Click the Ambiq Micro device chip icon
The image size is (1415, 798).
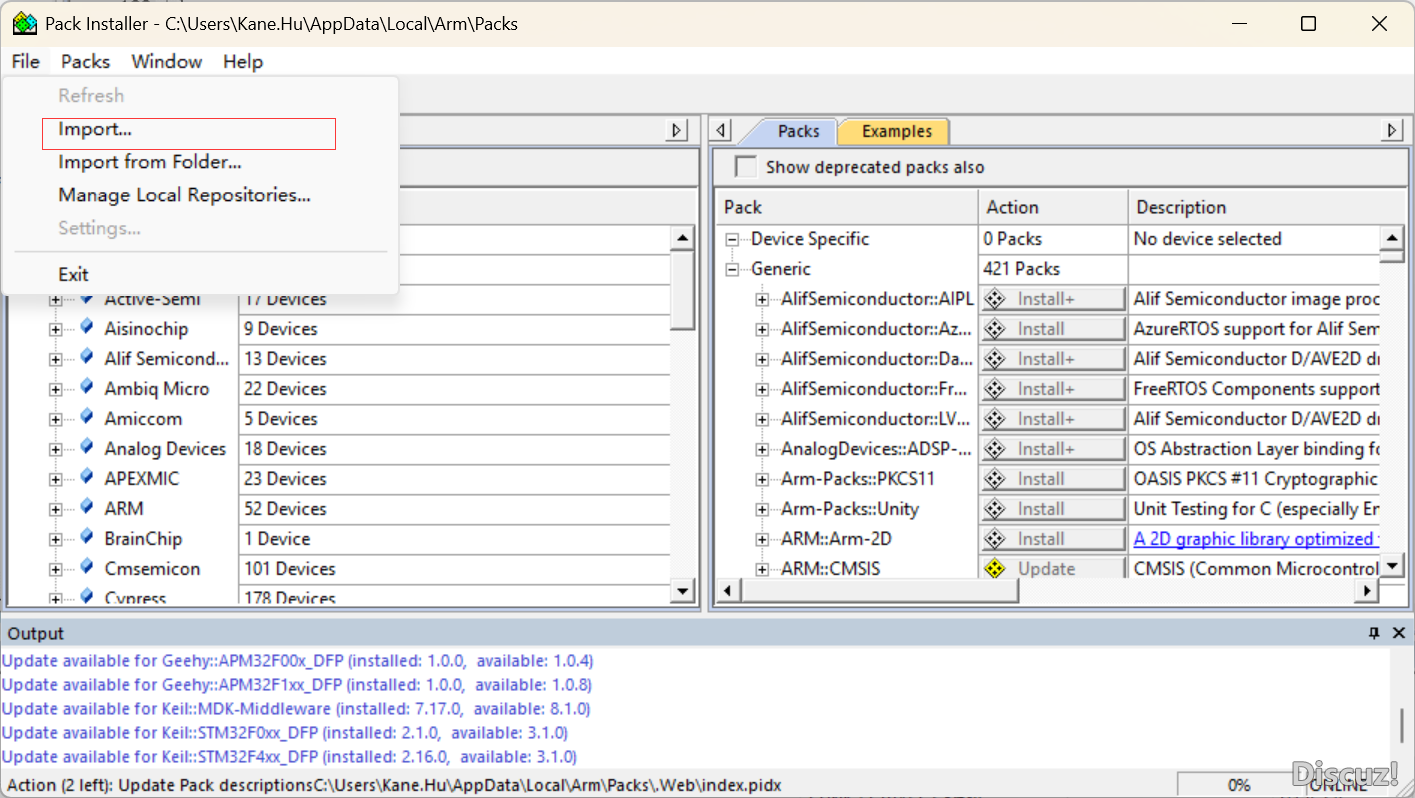point(87,388)
